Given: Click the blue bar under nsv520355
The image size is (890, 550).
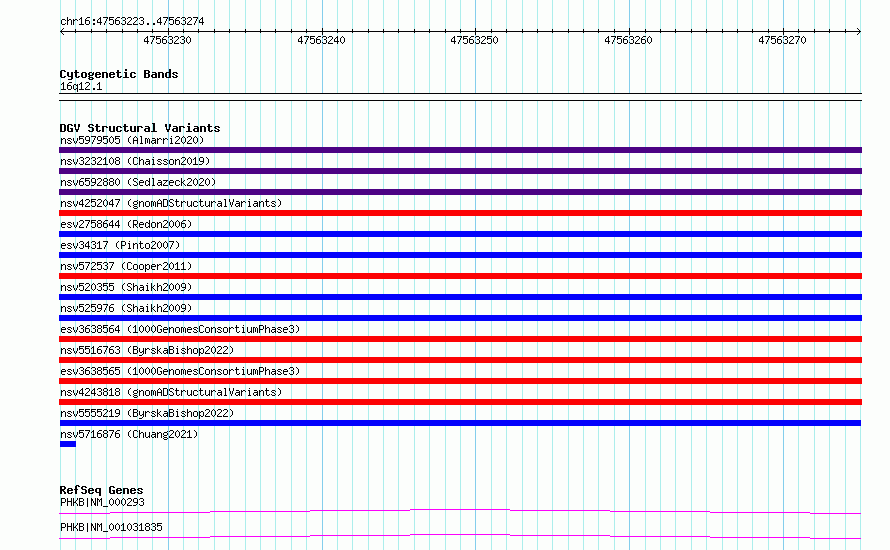Looking at the screenshot, I should (x=460, y=297).
